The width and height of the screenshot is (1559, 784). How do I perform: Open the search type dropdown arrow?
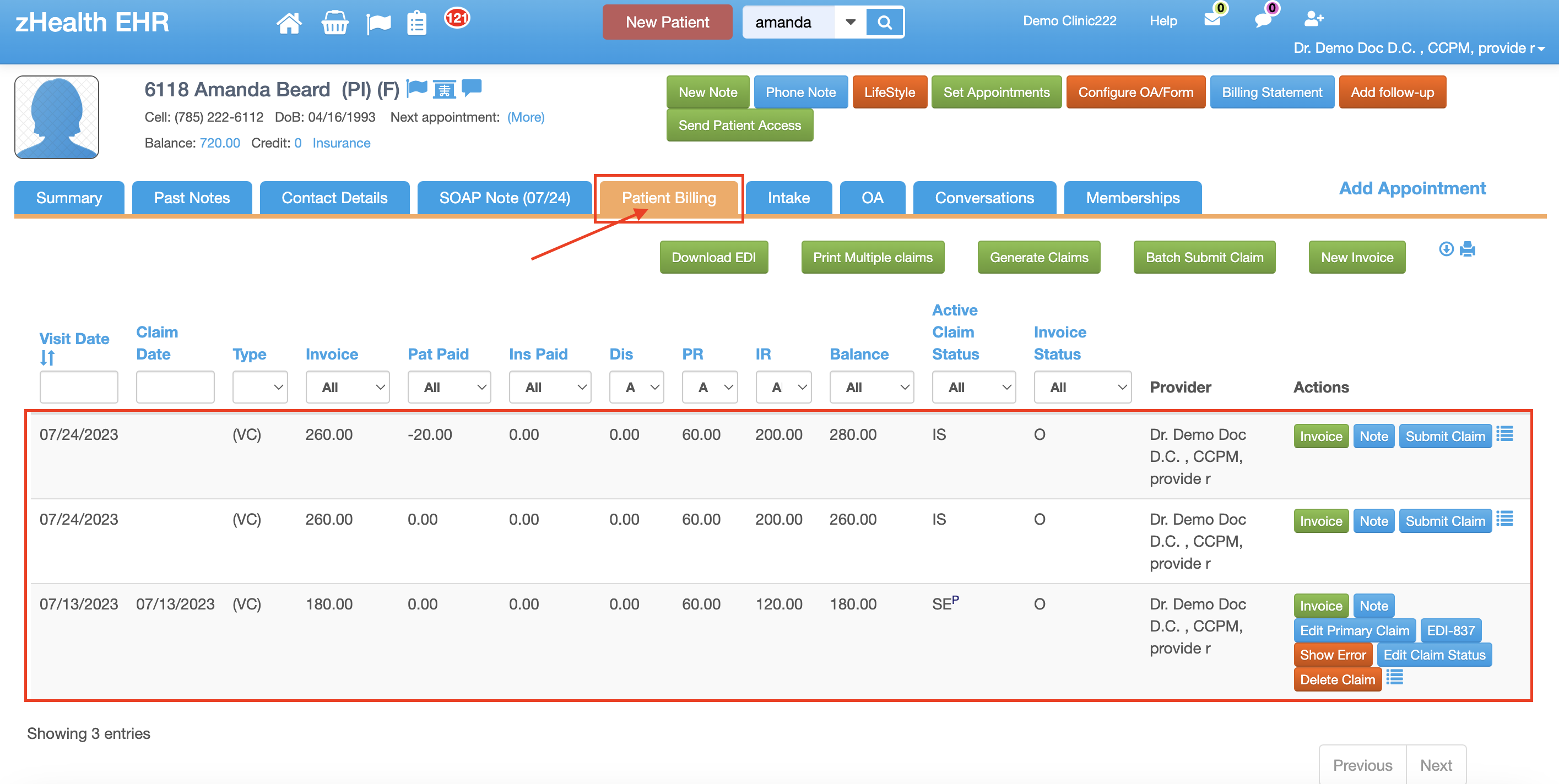pos(851,23)
